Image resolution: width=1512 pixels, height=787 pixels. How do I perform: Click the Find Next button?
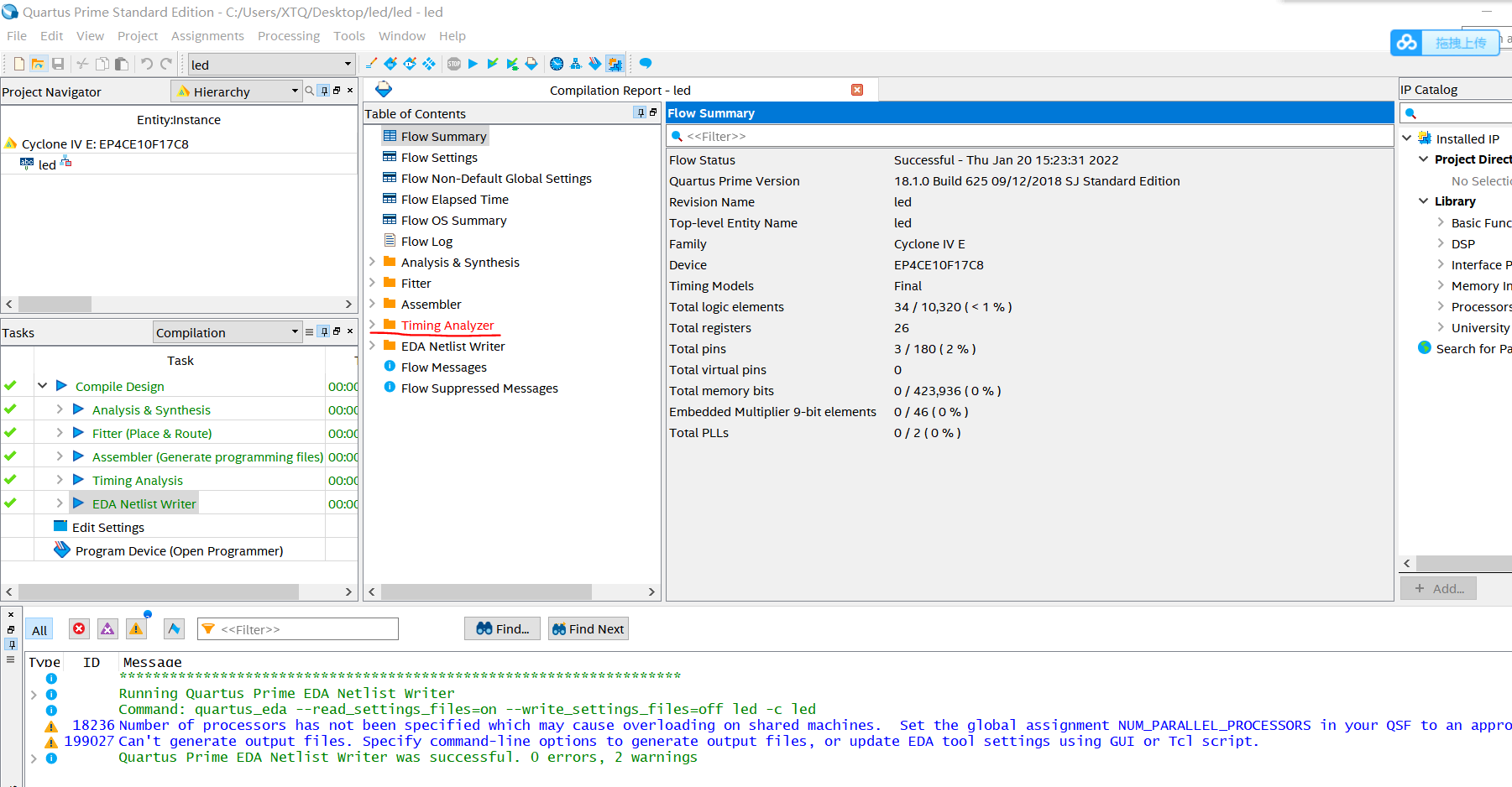tap(588, 628)
